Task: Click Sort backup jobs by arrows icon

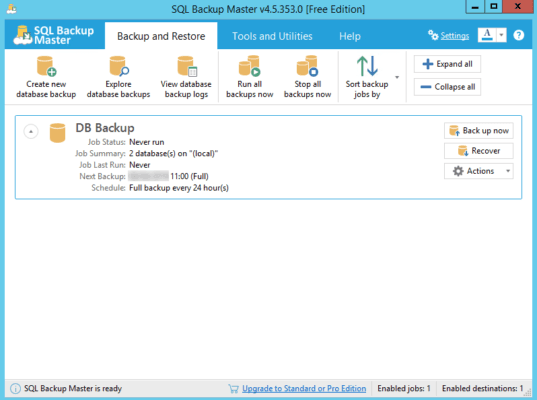Action: [x=367, y=66]
